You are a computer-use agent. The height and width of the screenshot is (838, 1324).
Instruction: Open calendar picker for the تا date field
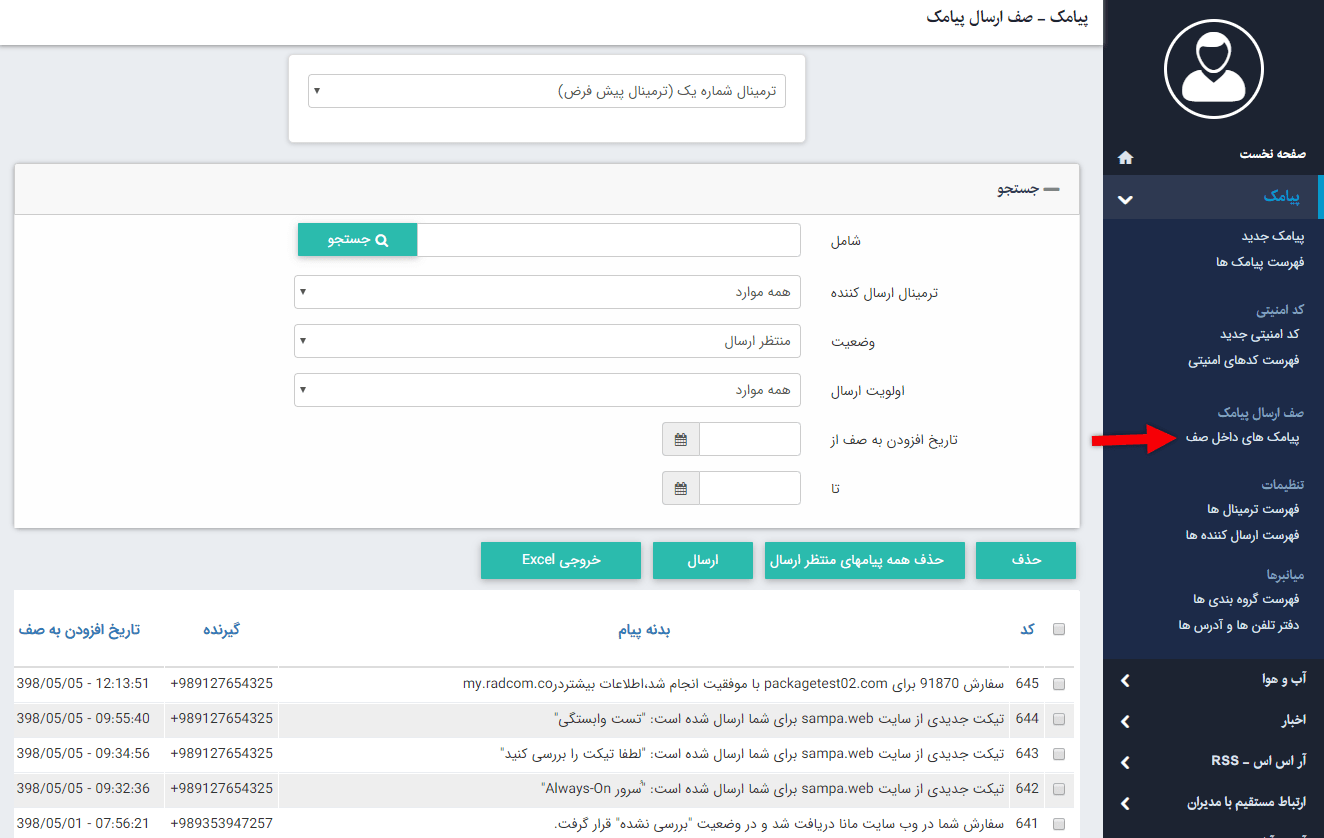click(x=681, y=489)
